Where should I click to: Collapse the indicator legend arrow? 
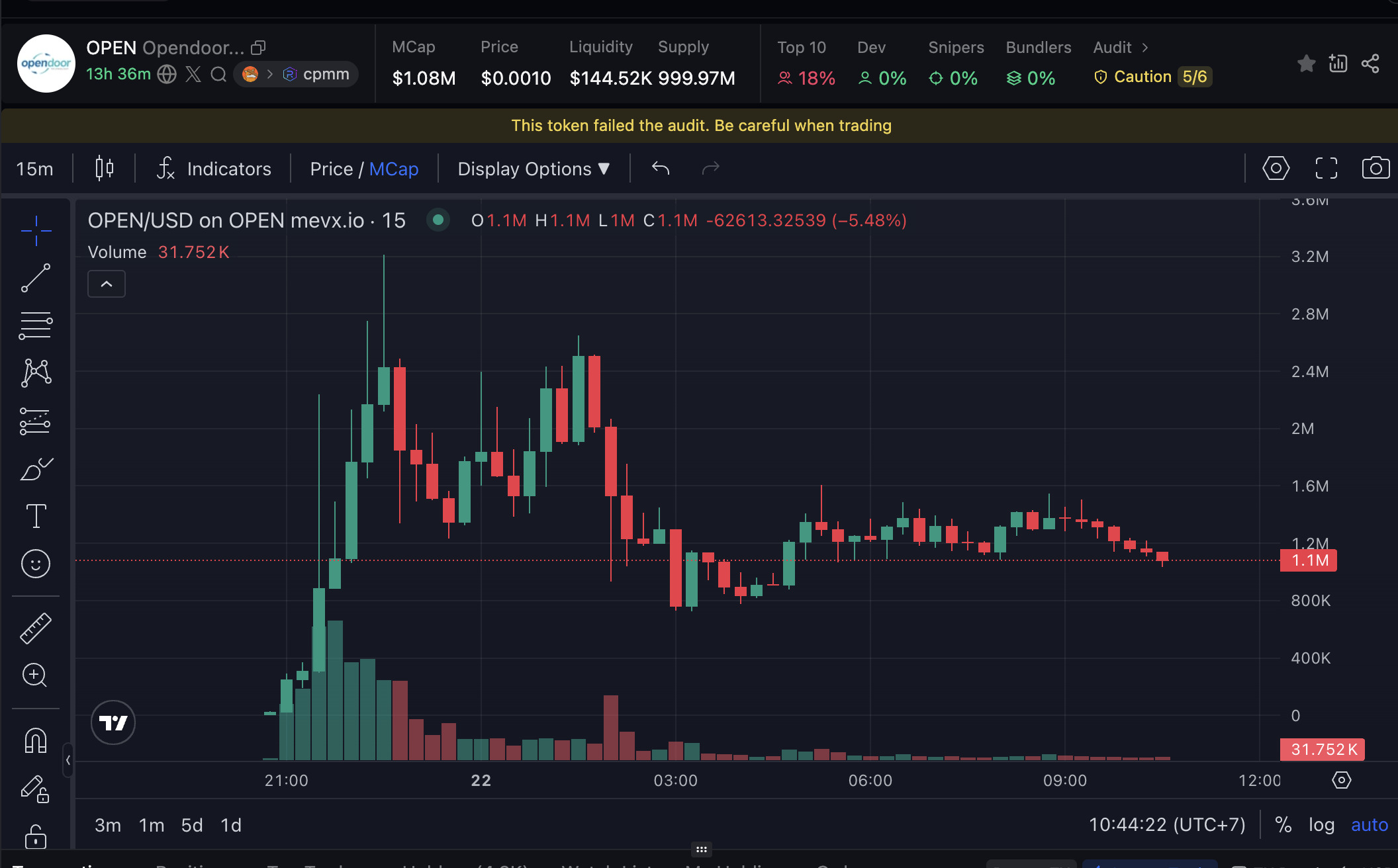pos(107,284)
